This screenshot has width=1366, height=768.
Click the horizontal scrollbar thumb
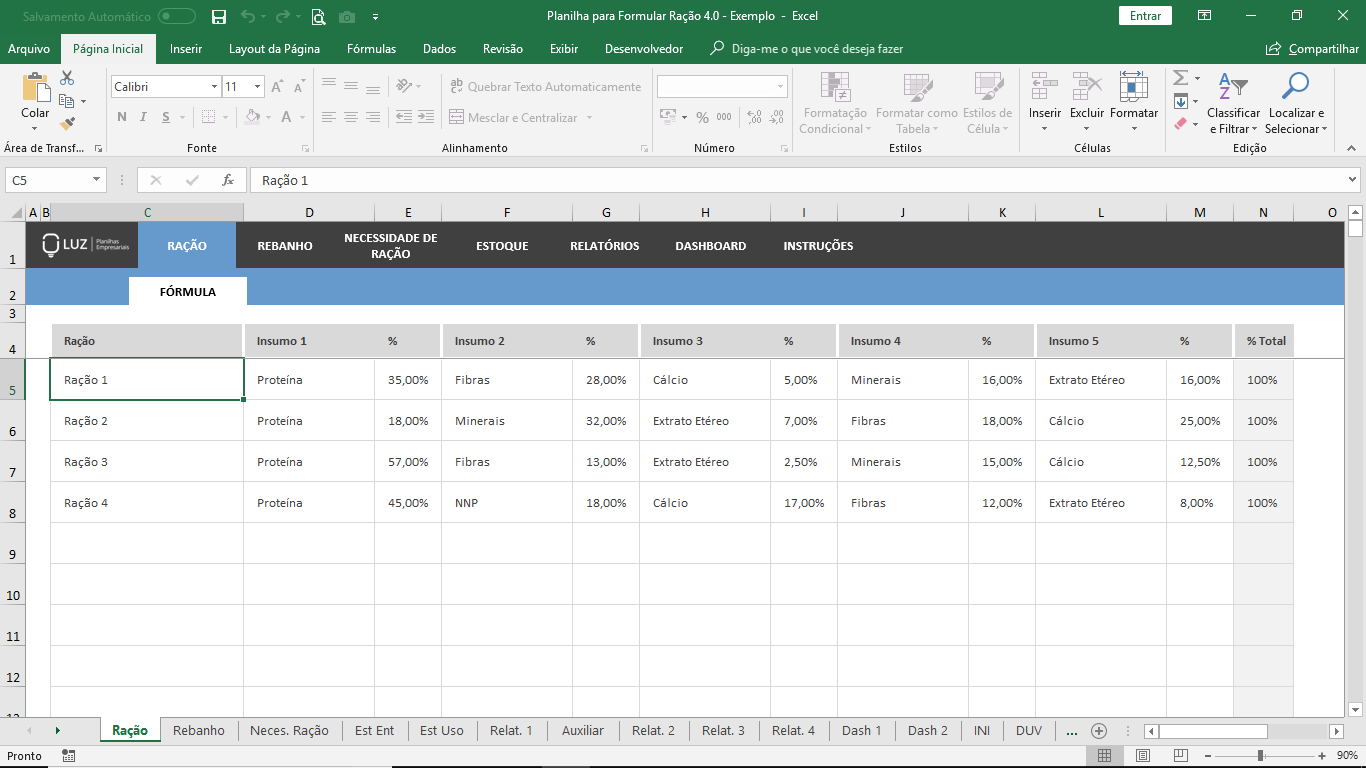[1213, 731]
